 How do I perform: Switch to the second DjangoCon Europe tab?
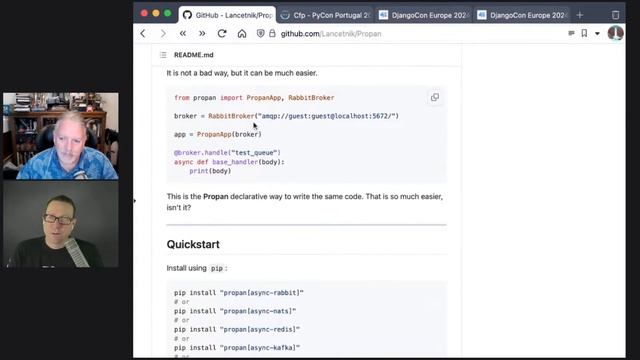(522, 15)
